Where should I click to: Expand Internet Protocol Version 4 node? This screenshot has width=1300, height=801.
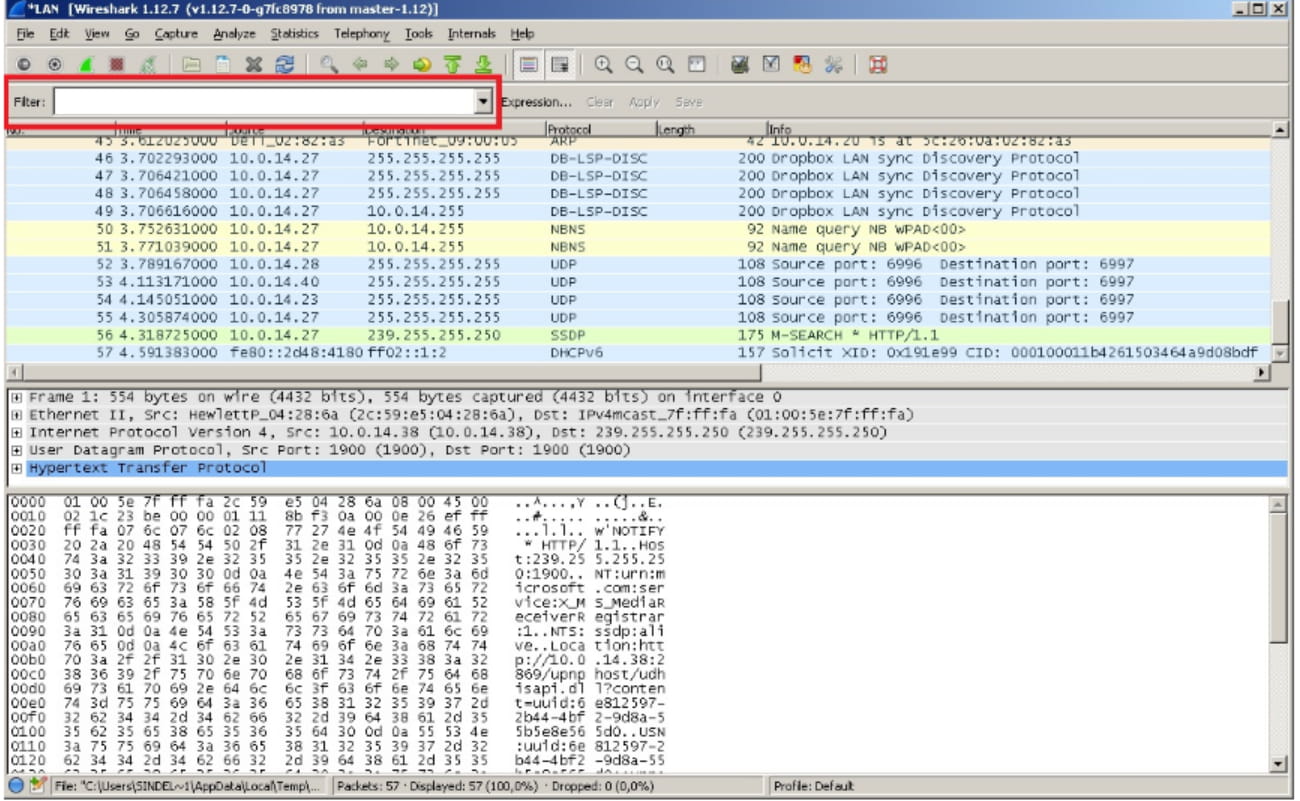16,432
